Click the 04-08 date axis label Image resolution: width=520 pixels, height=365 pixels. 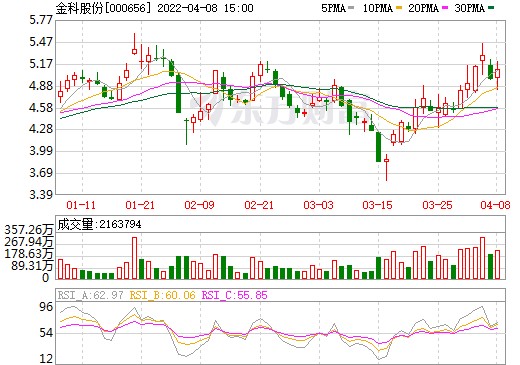tap(495, 205)
